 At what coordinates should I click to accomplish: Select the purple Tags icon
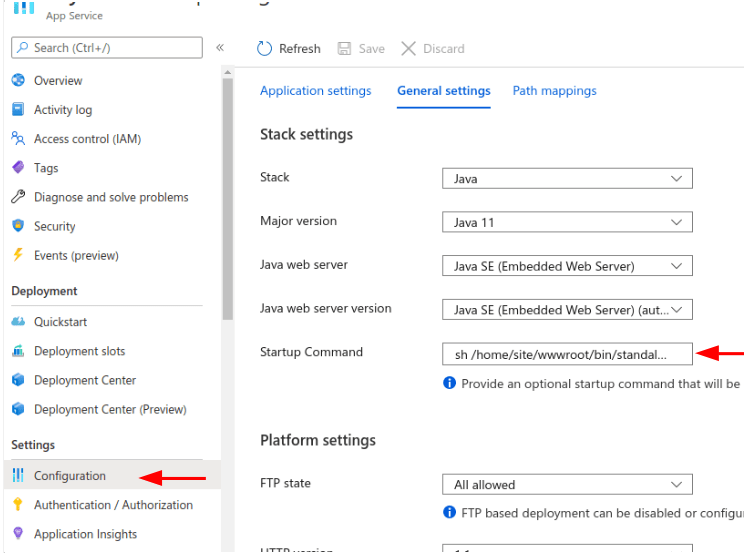pos(18,168)
